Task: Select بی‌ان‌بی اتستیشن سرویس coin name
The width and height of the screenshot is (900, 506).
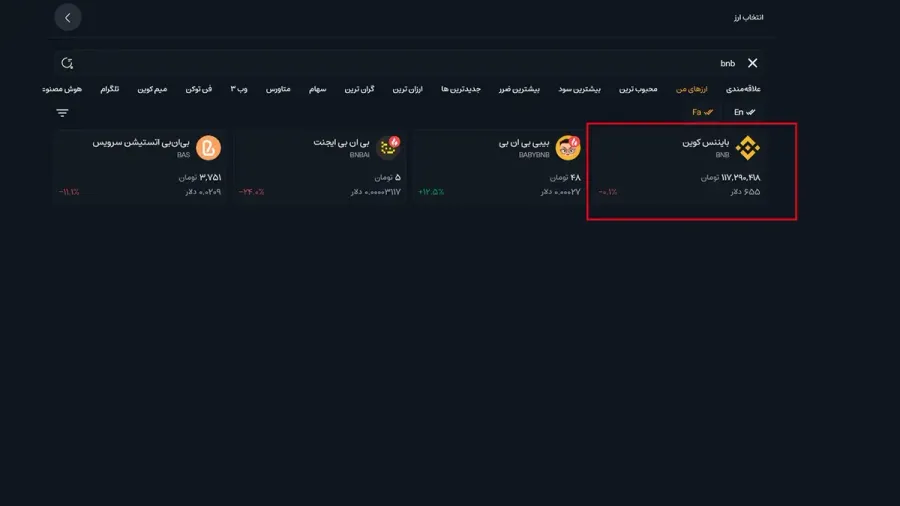Action: [141, 142]
